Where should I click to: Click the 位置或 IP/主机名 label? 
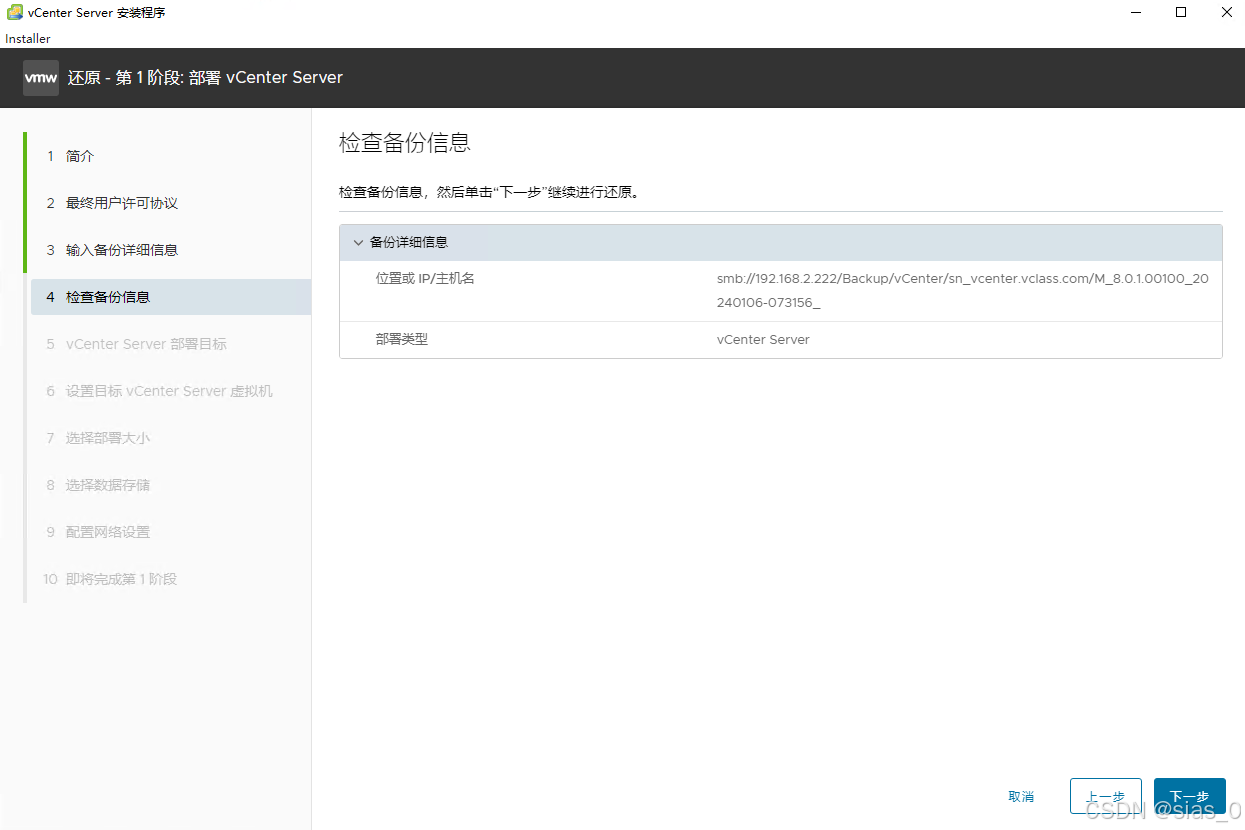[x=425, y=278]
